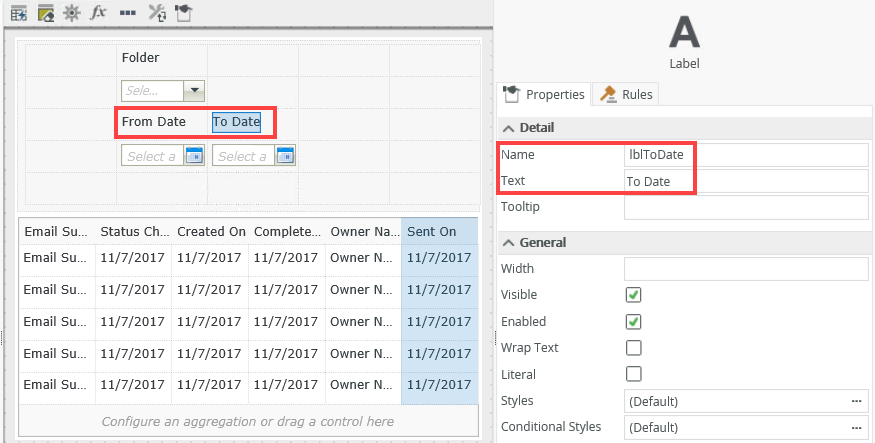Switch to the Properties tab
Image resolution: width=875 pixels, height=443 pixels.
tap(544, 94)
